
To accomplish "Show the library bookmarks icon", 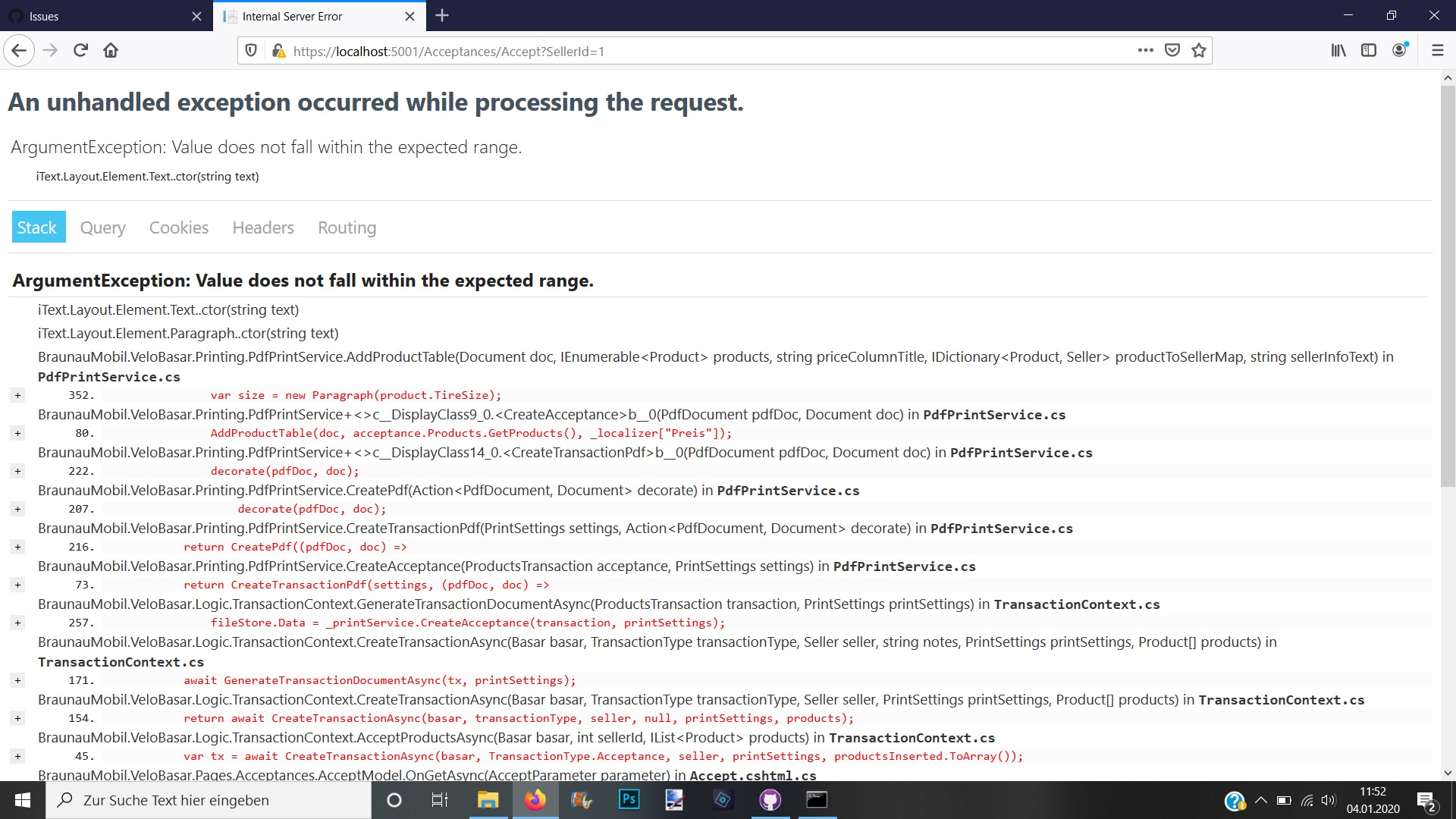I will click(x=1338, y=51).
